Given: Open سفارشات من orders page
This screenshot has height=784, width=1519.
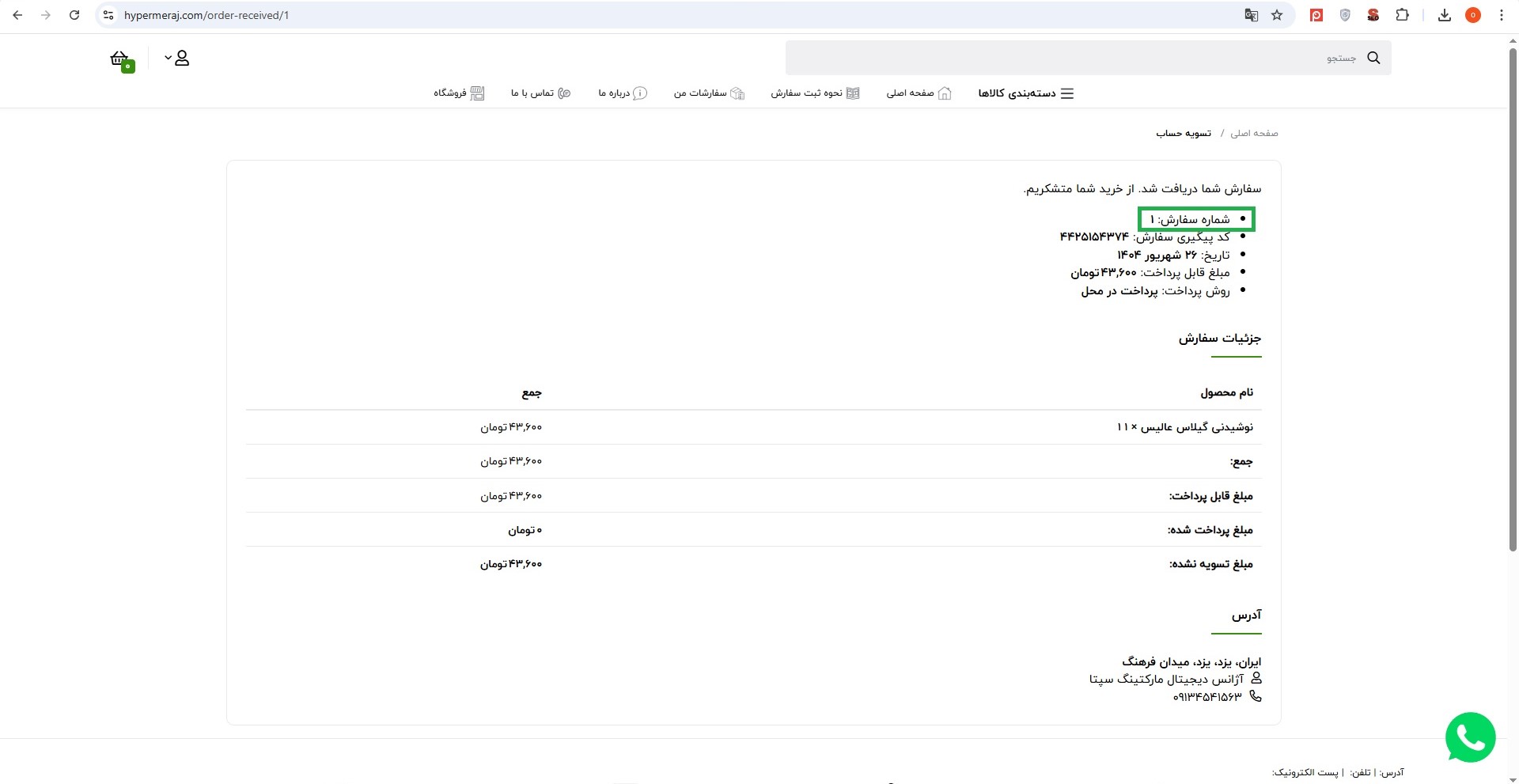Looking at the screenshot, I should pos(709,93).
